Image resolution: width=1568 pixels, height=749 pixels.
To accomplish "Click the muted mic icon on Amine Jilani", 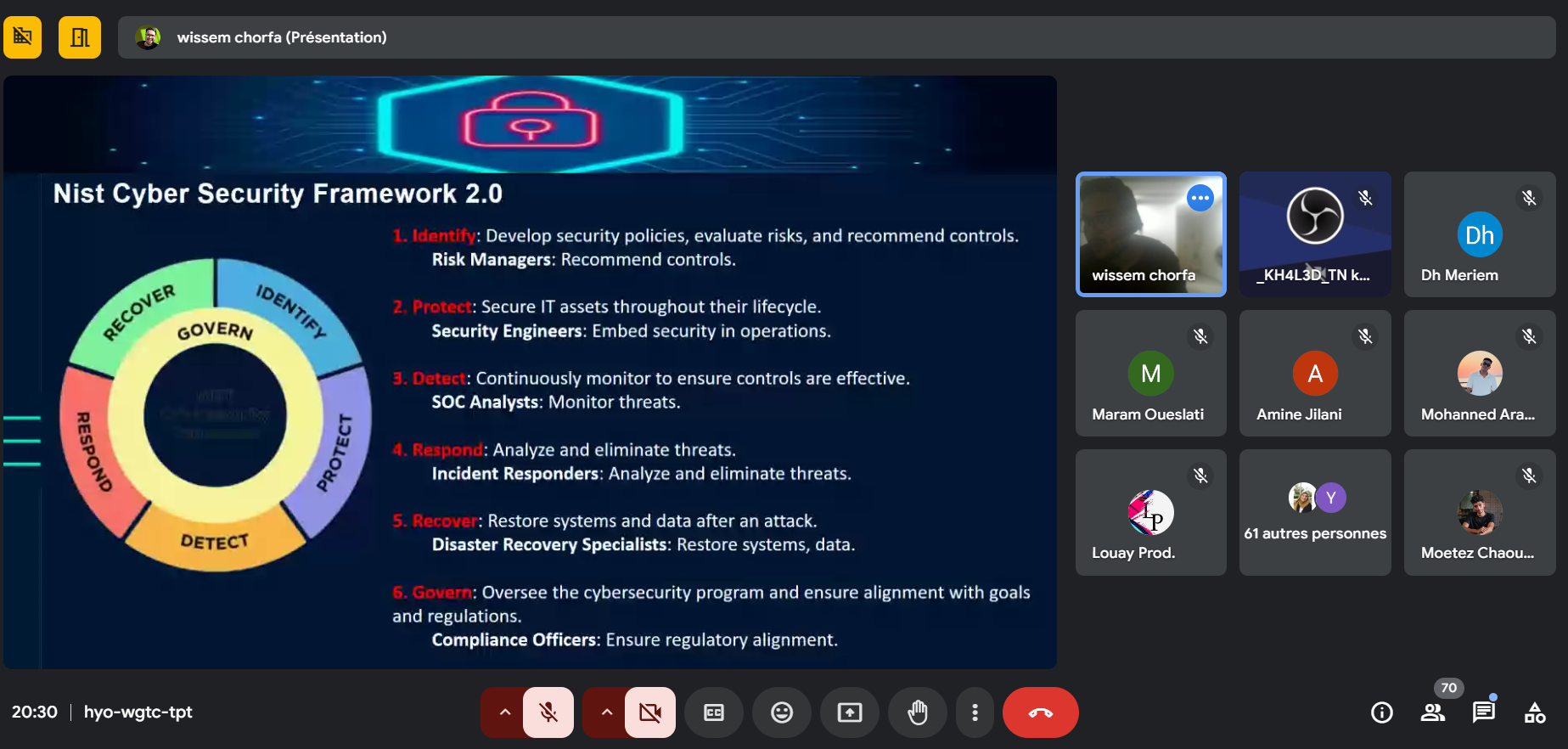I will click(x=1365, y=336).
